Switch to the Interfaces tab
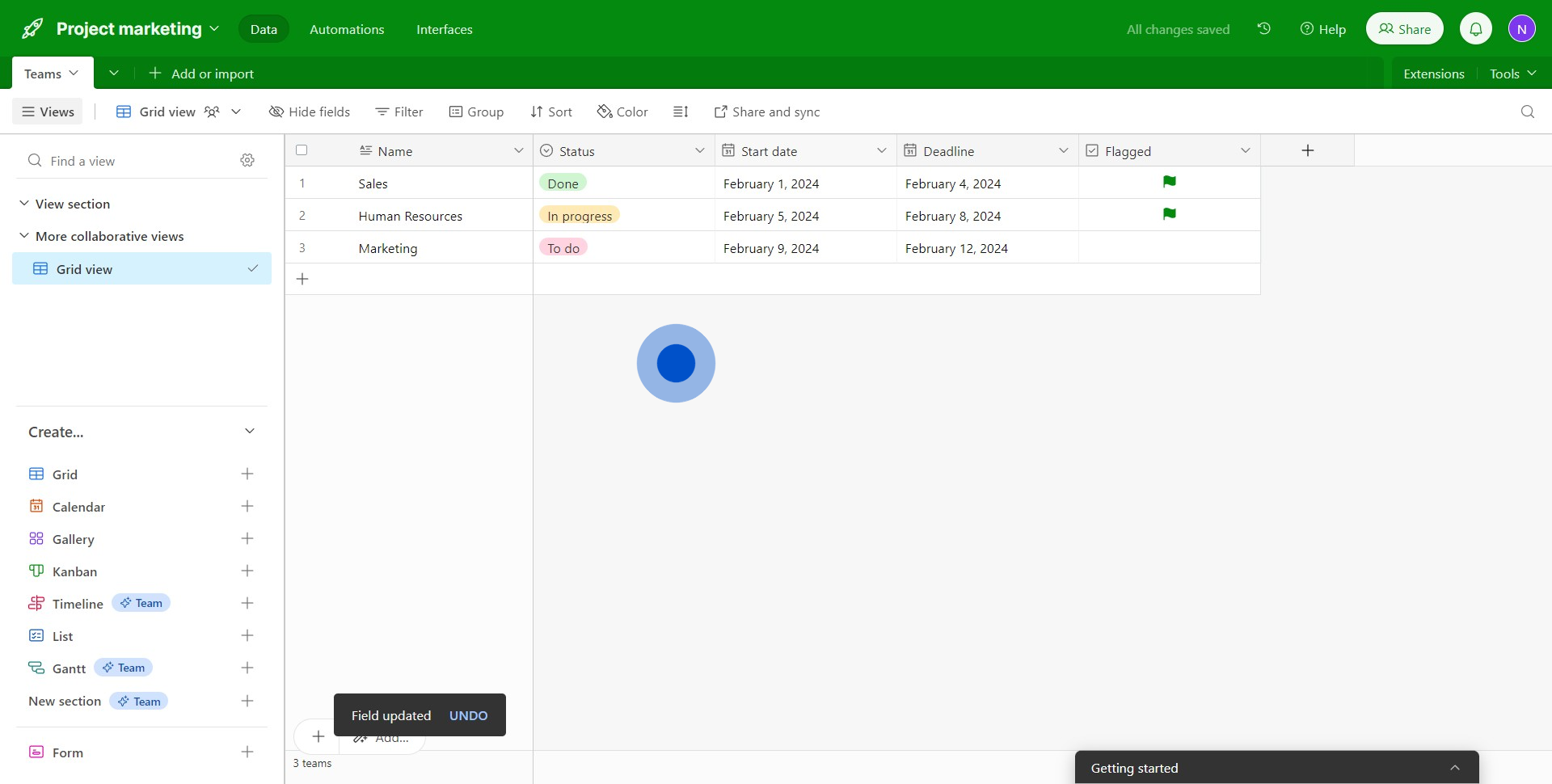1552x784 pixels. pyautogui.click(x=445, y=29)
